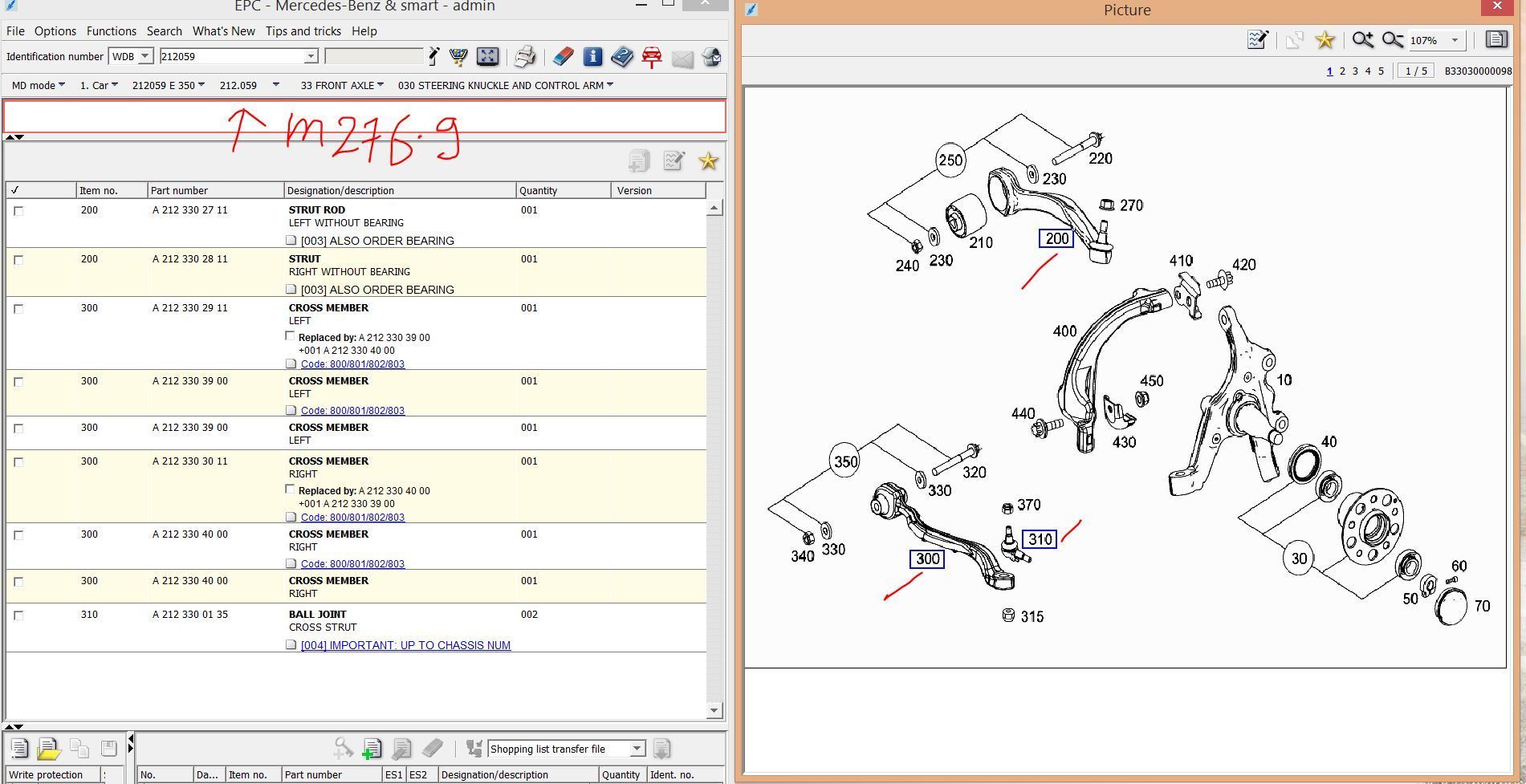Screen dimensions: 1526x784
Task: Open the blue info icon
Action: pyautogui.click(x=592, y=57)
